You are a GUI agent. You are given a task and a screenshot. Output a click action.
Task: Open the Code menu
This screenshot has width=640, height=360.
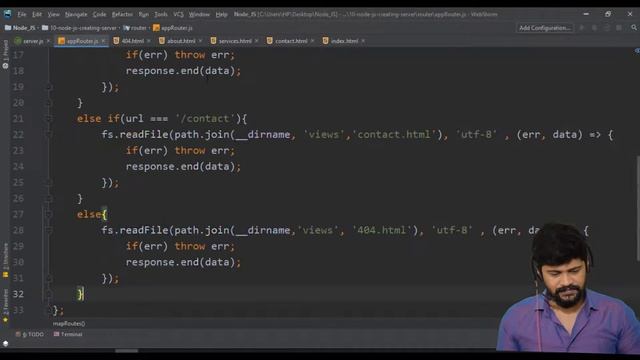coord(99,14)
